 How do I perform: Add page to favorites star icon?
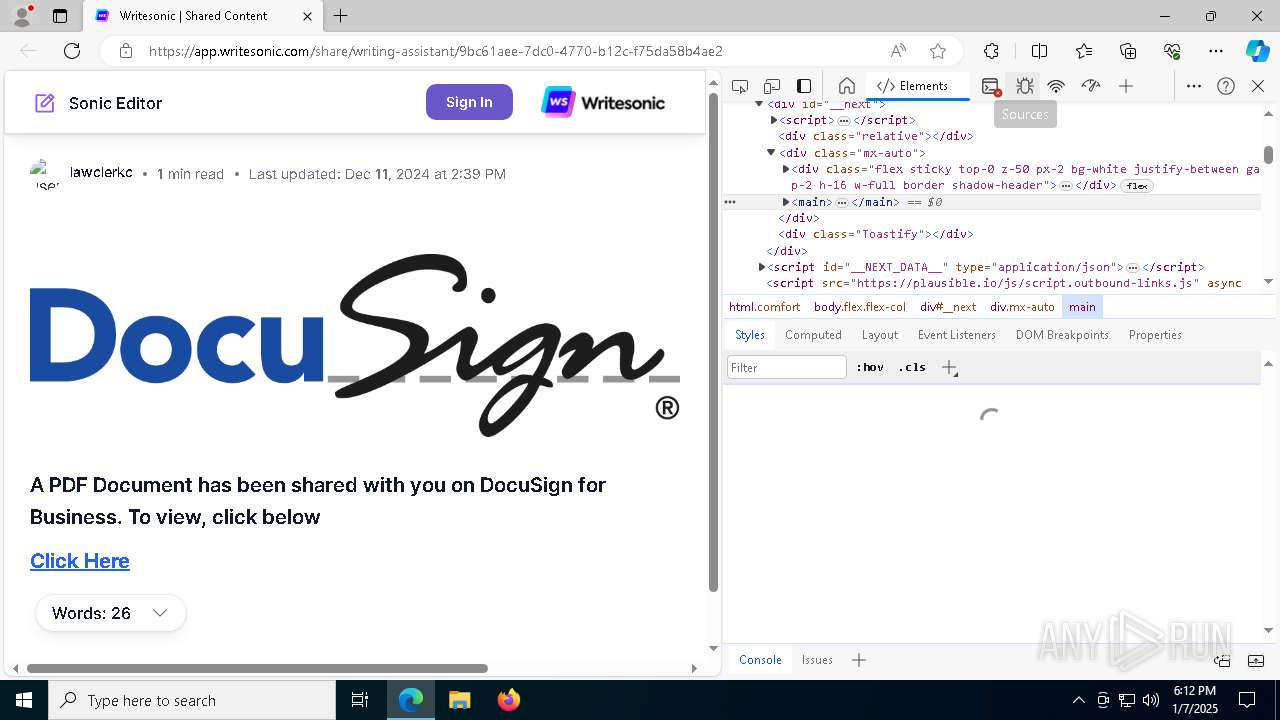pyautogui.click(x=938, y=51)
